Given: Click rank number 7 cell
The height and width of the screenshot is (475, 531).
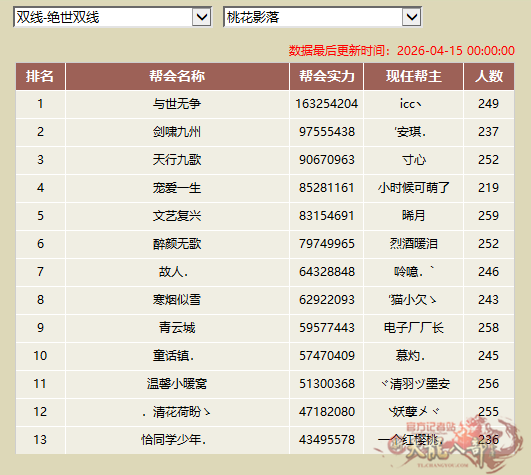Looking at the screenshot, I should pyautogui.click(x=40, y=272).
